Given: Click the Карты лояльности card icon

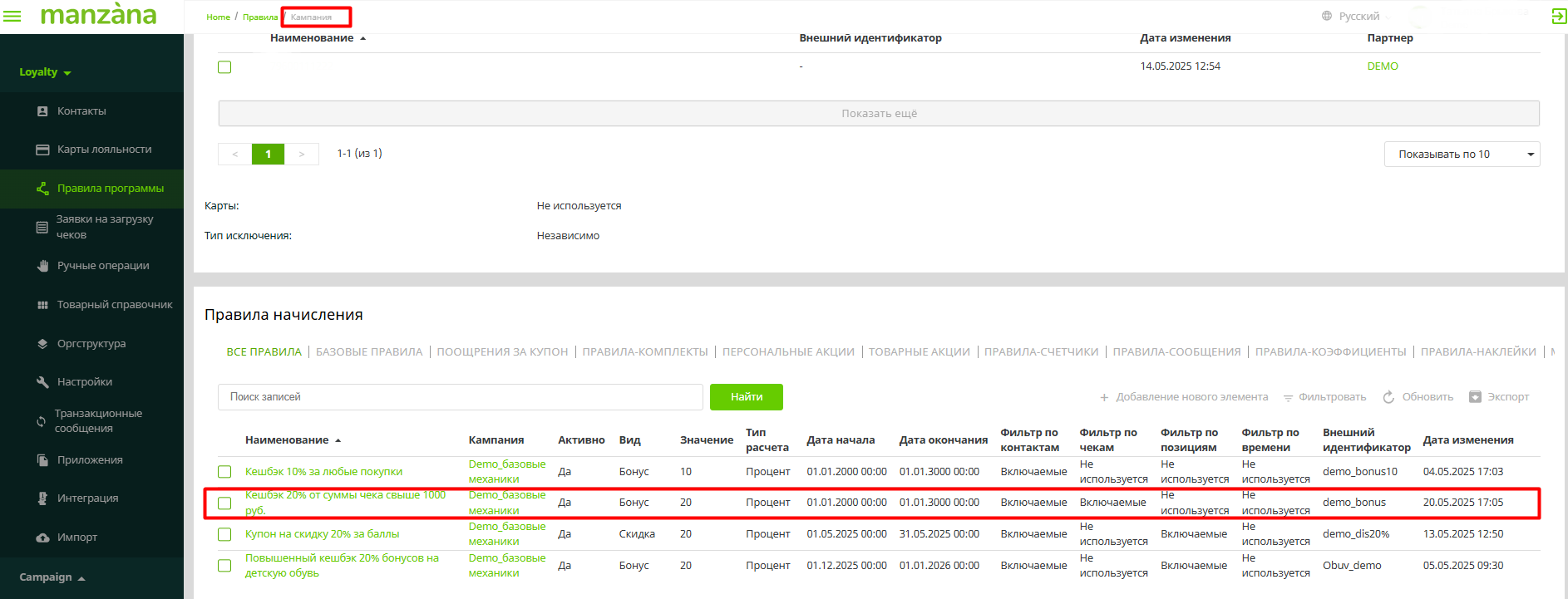Looking at the screenshot, I should (x=42, y=150).
